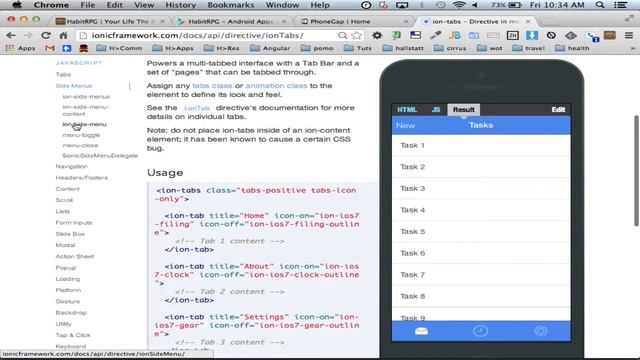Open the health bookmarks folder
Screen dimensions: 640x360
coord(572,48)
